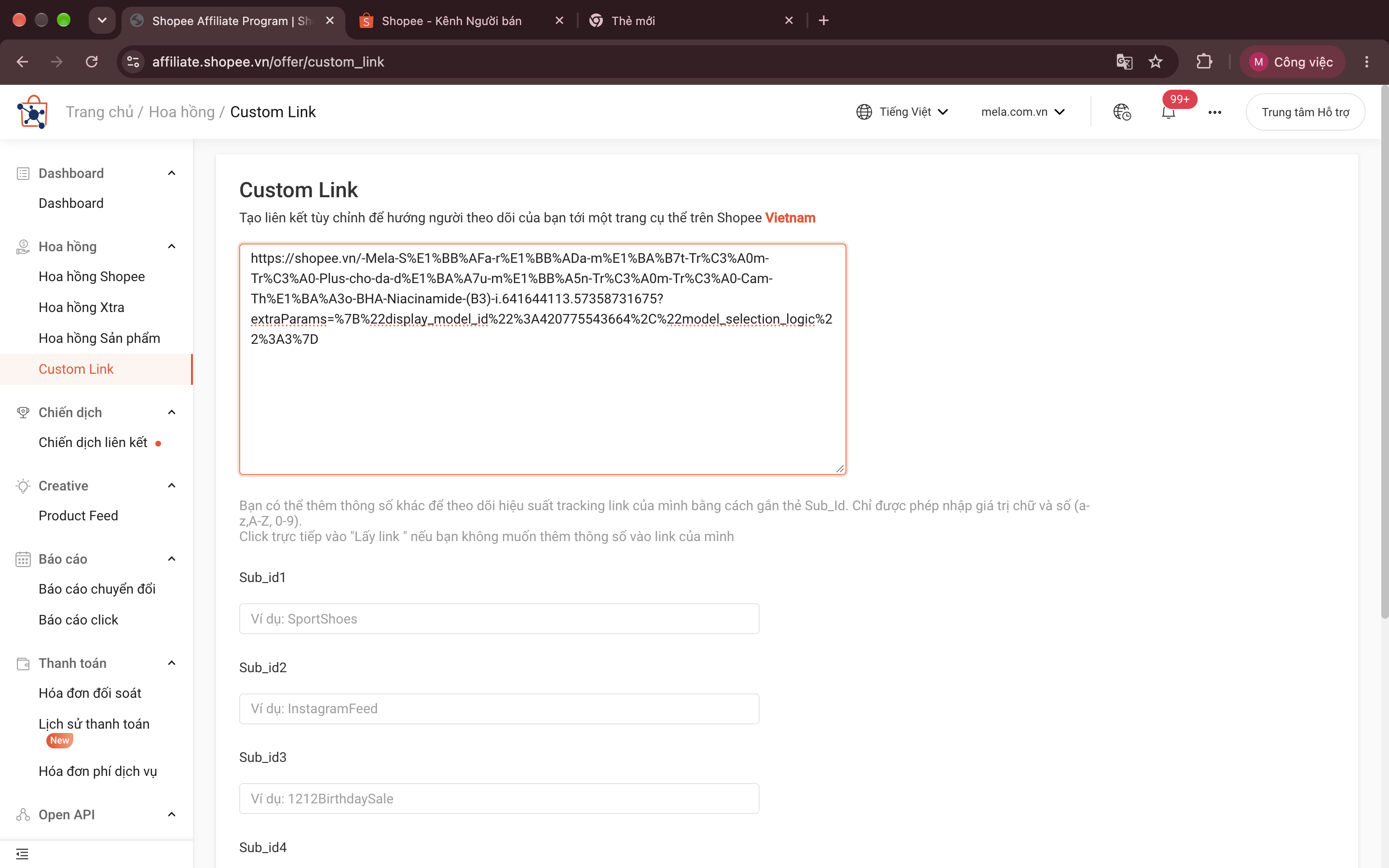Click the Sub_id1 input field
The width and height of the screenshot is (1389, 868).
click(x=499, y=619)
